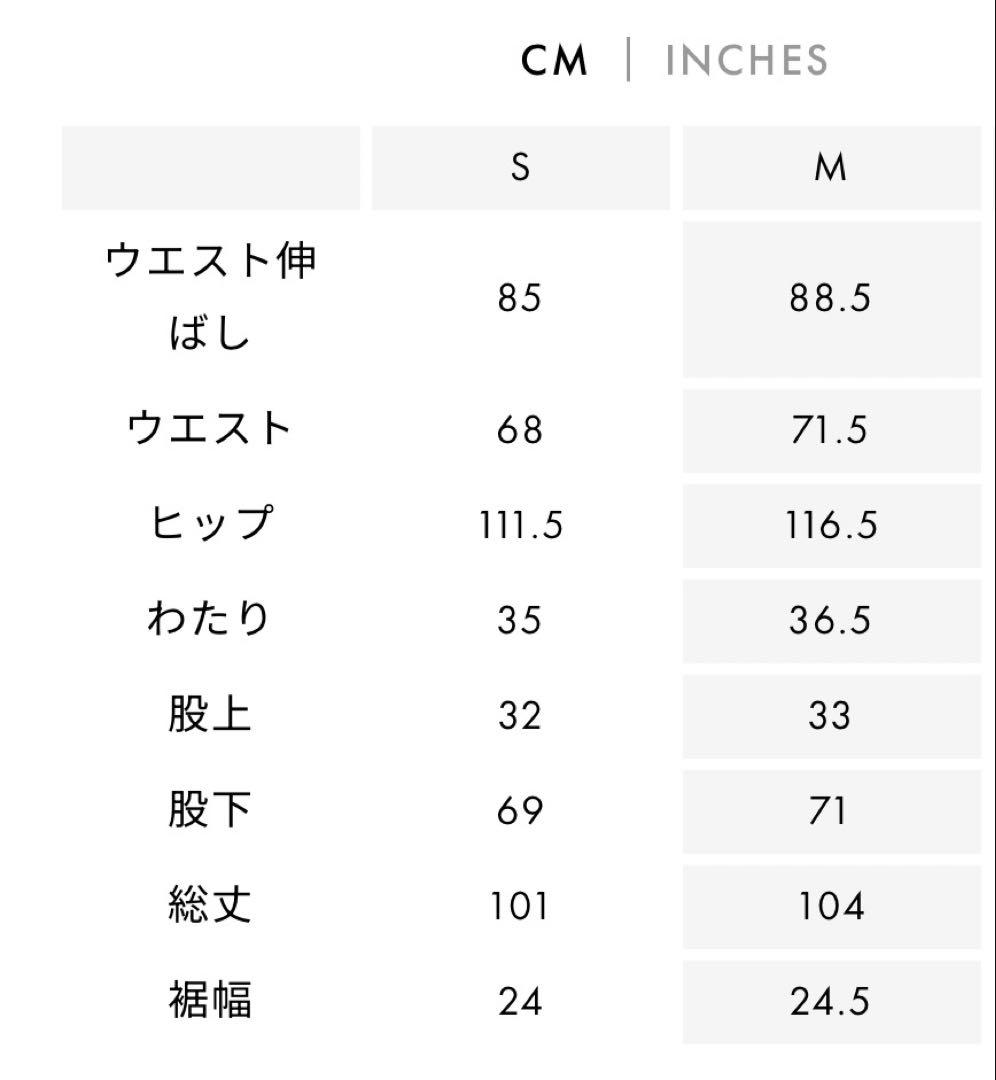Viewport: 996px width, 1080px height.
Task: Click the ウエスト伸ばし row label
Action: (210, 297)
